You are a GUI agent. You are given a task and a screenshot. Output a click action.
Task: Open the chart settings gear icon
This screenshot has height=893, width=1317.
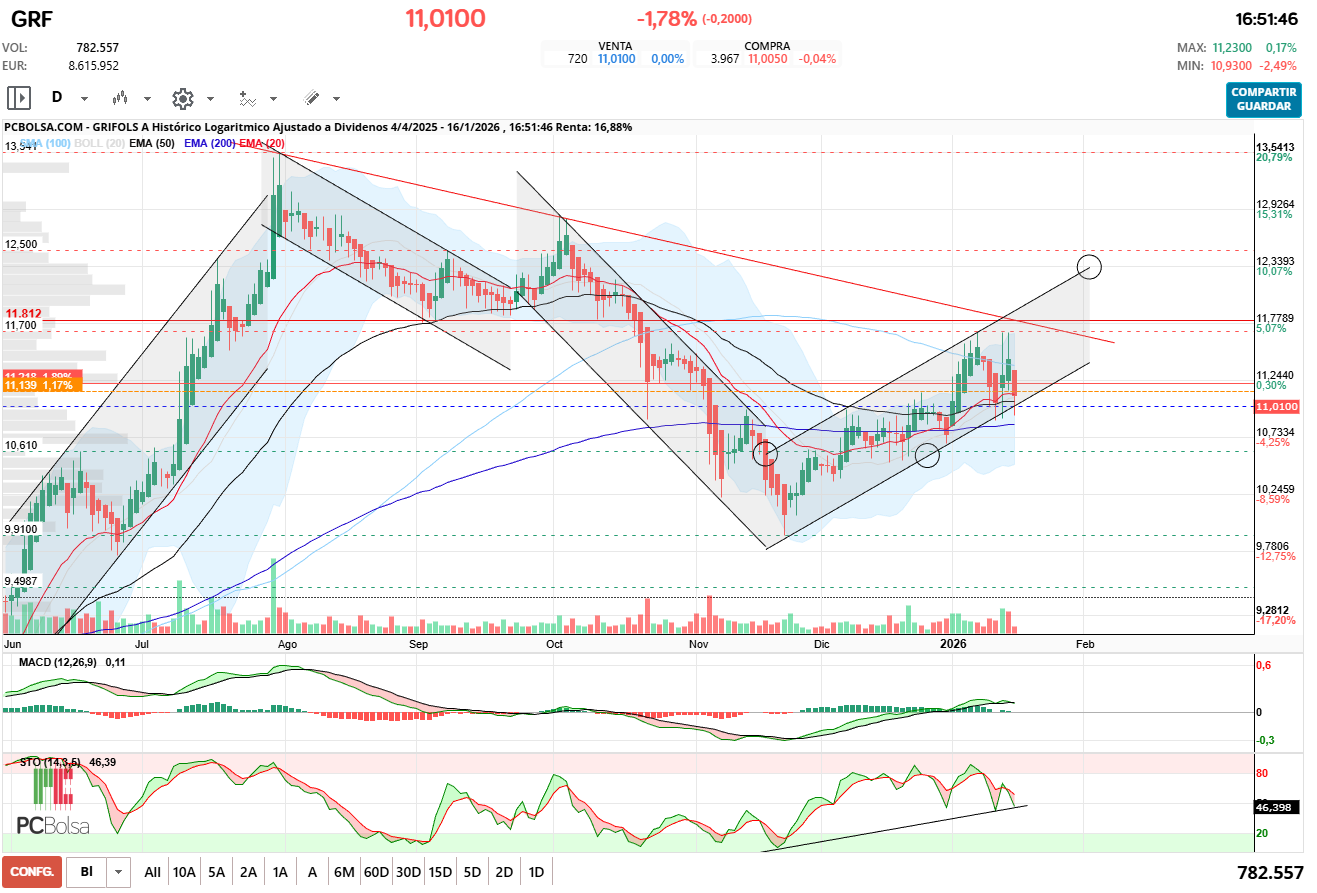(182, 98)
